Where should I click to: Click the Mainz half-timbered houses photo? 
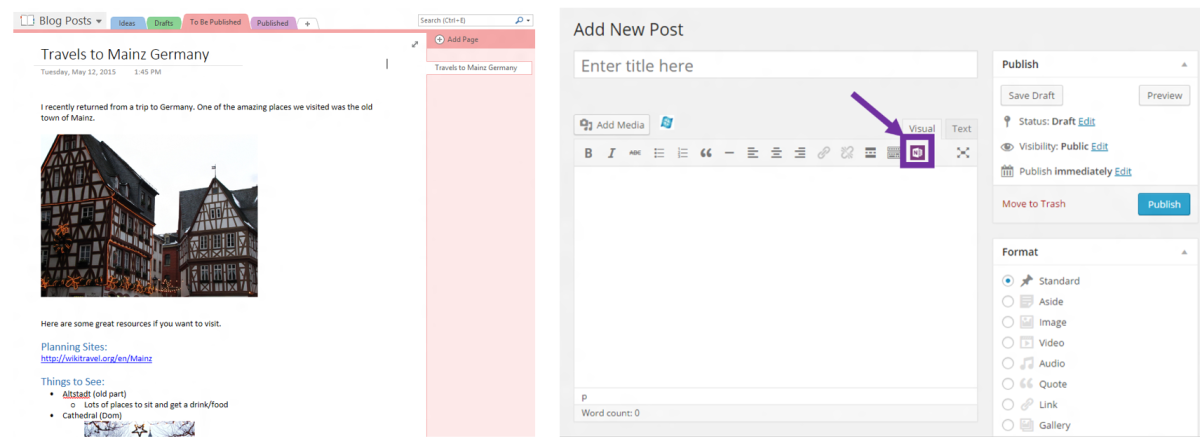click(x=149, y=215)
